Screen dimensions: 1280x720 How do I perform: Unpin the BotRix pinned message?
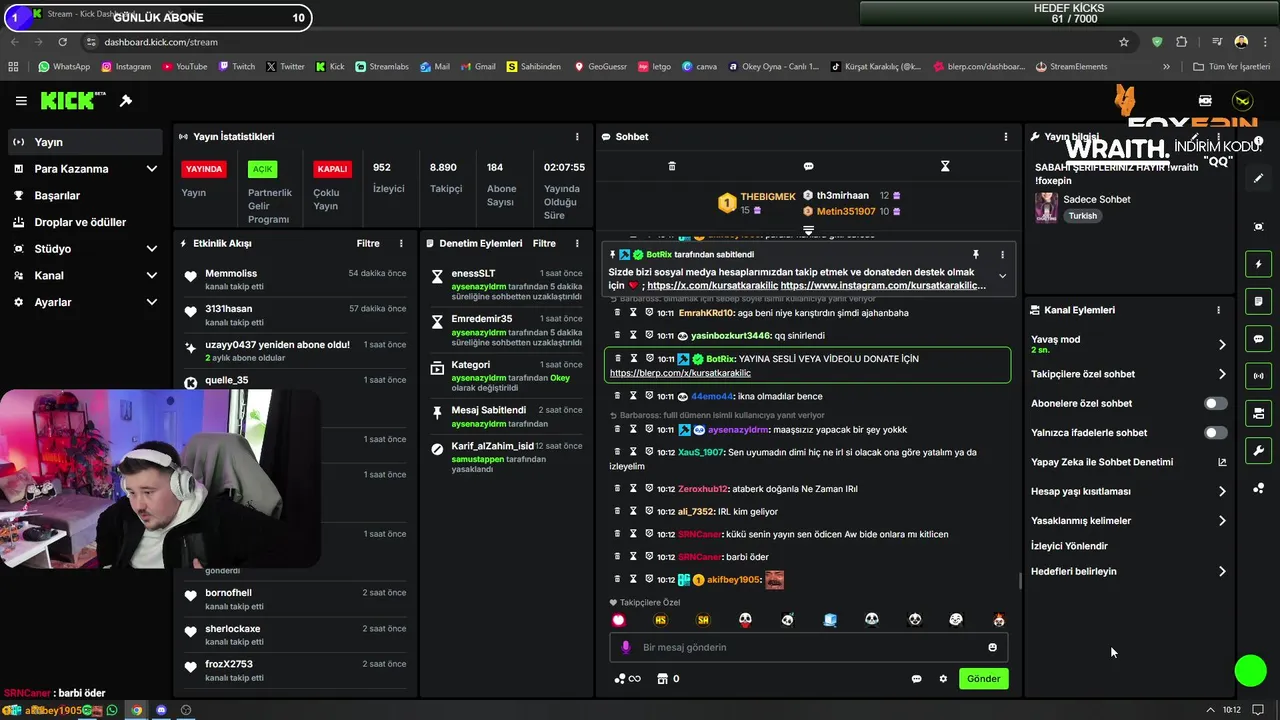tap(976, 255)
